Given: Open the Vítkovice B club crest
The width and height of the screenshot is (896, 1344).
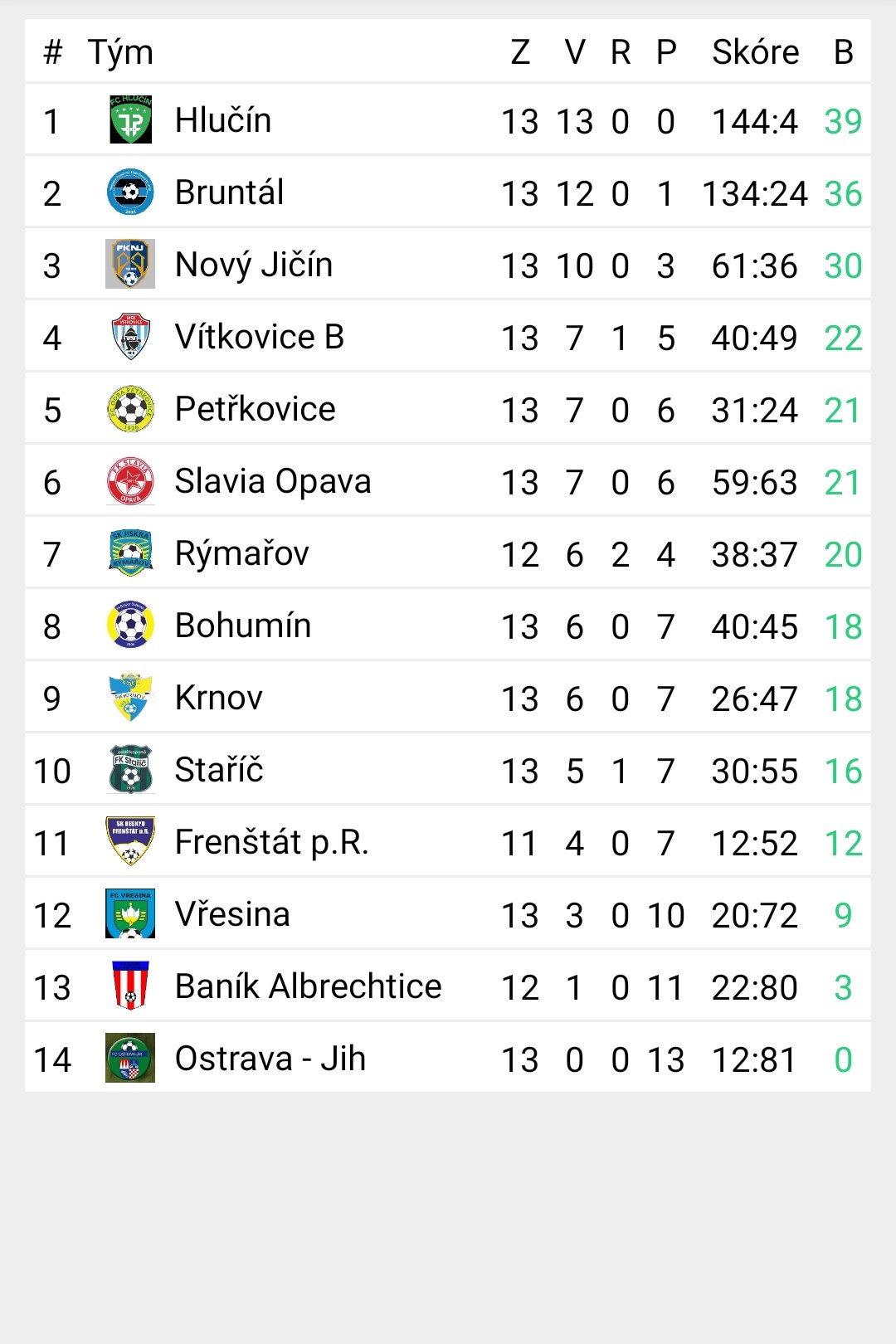Looking at the screenshot, I should [x=130, y=336].
